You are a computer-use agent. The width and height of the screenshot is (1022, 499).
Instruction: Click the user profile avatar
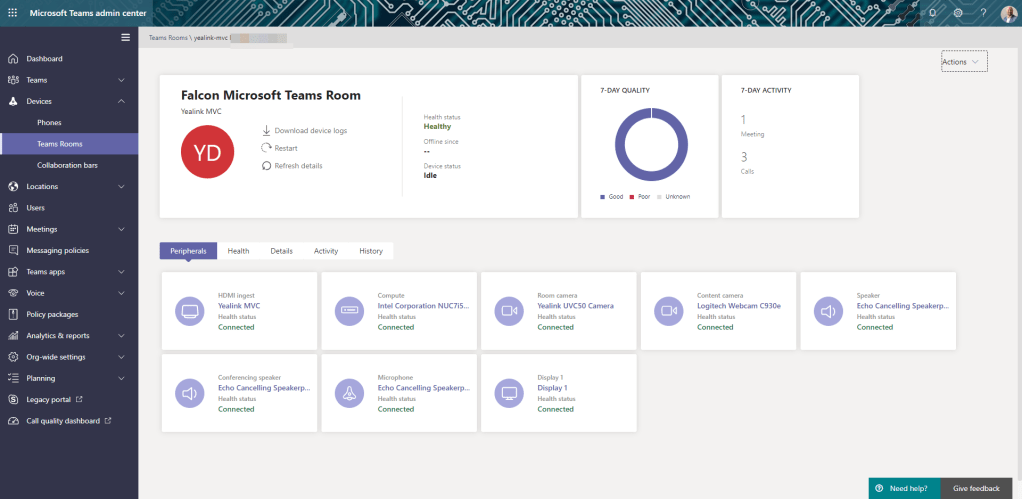(x=1008, y=13)
